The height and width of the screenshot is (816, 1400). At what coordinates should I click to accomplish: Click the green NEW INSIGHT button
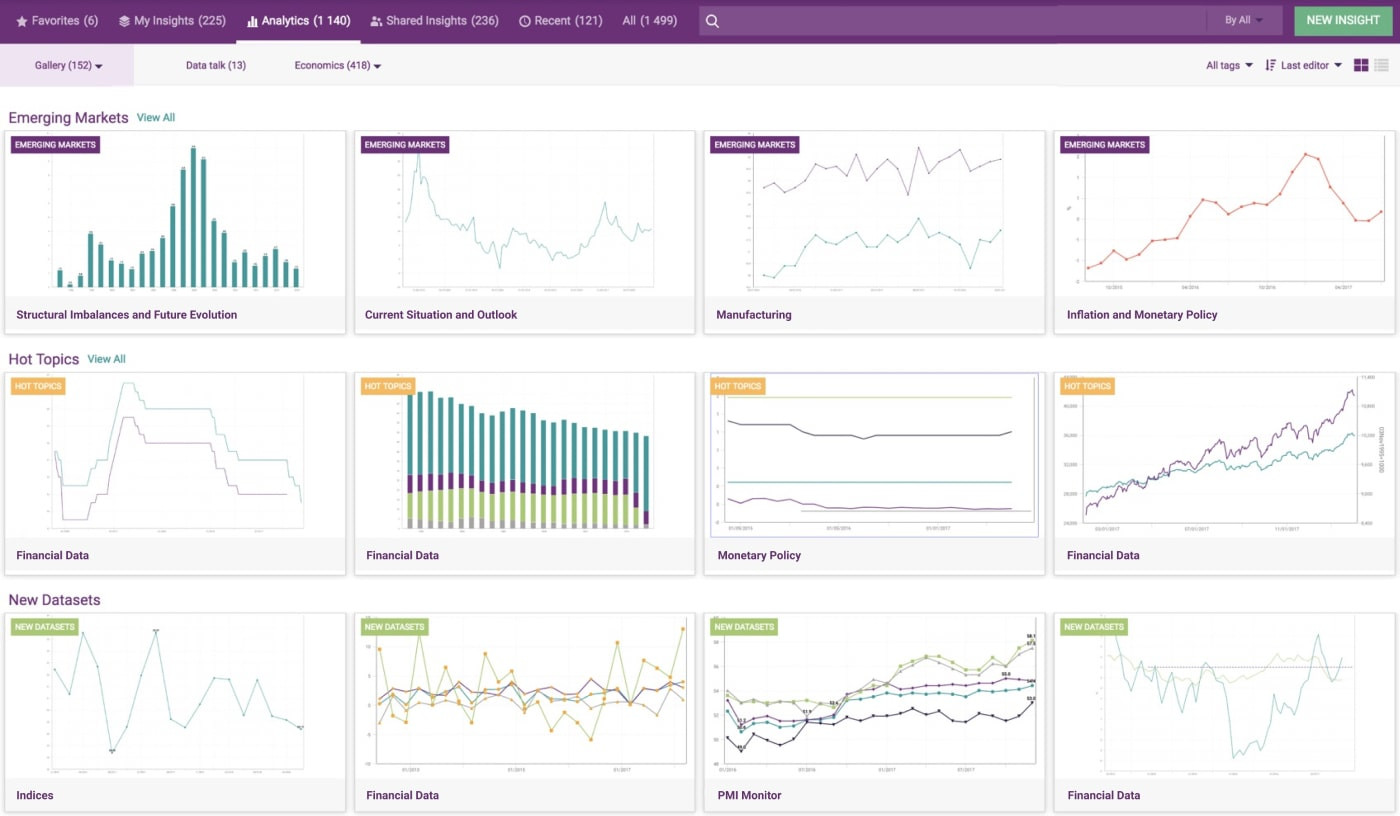[x=1343, y=20]
